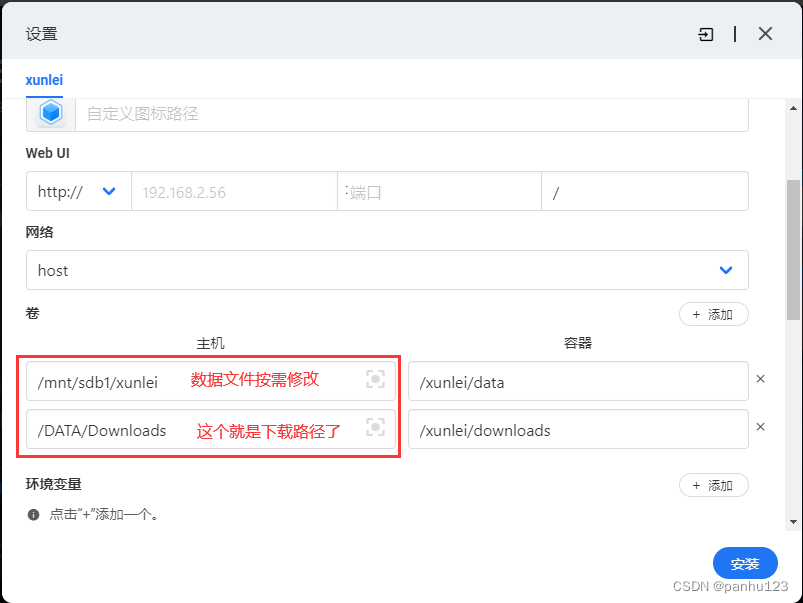Remove the /xunlei/downloads volume row
The image size is (803, 603).
[x=760, y=427]
